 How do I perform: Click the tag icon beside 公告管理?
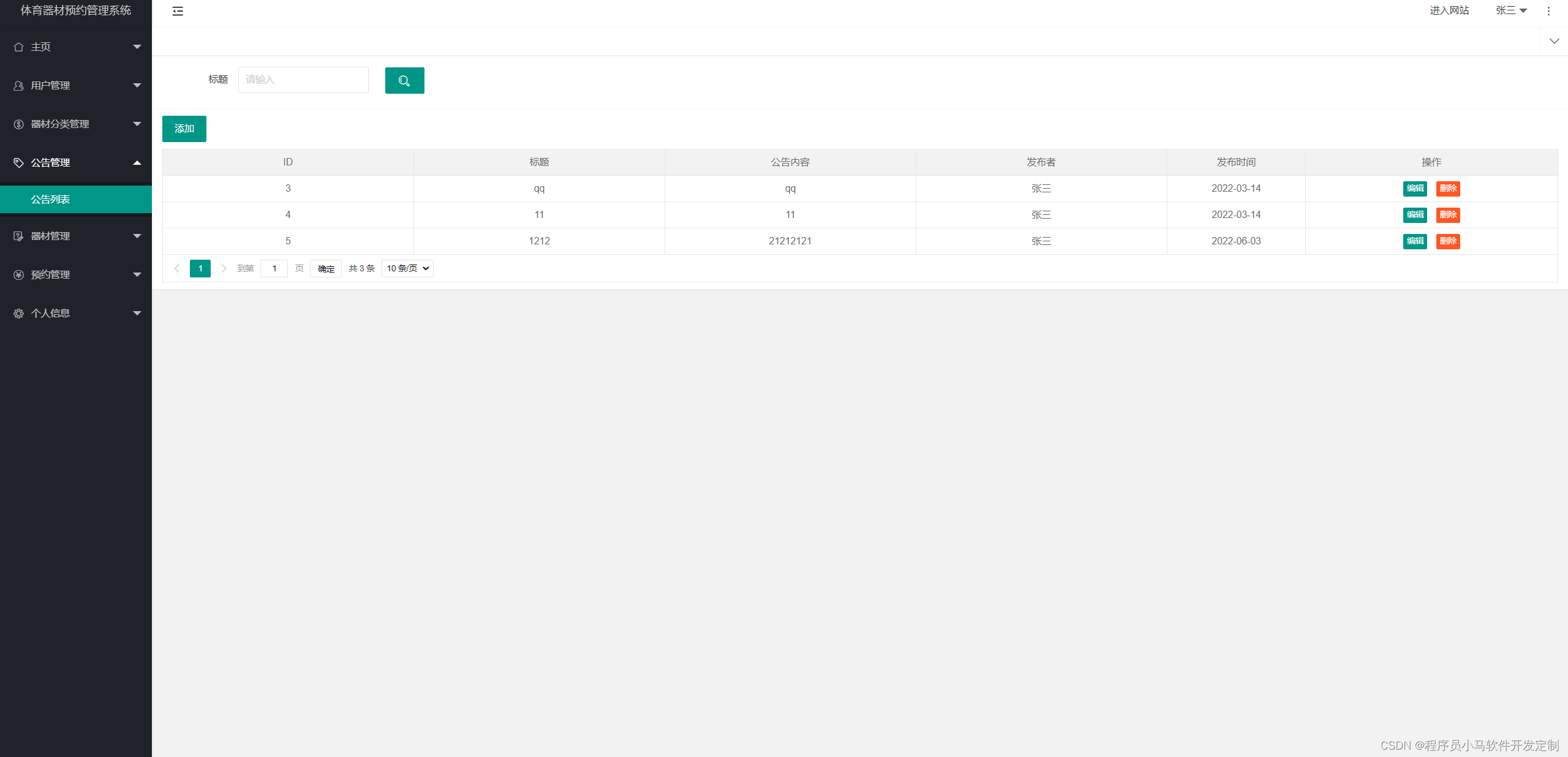point(18,163)
